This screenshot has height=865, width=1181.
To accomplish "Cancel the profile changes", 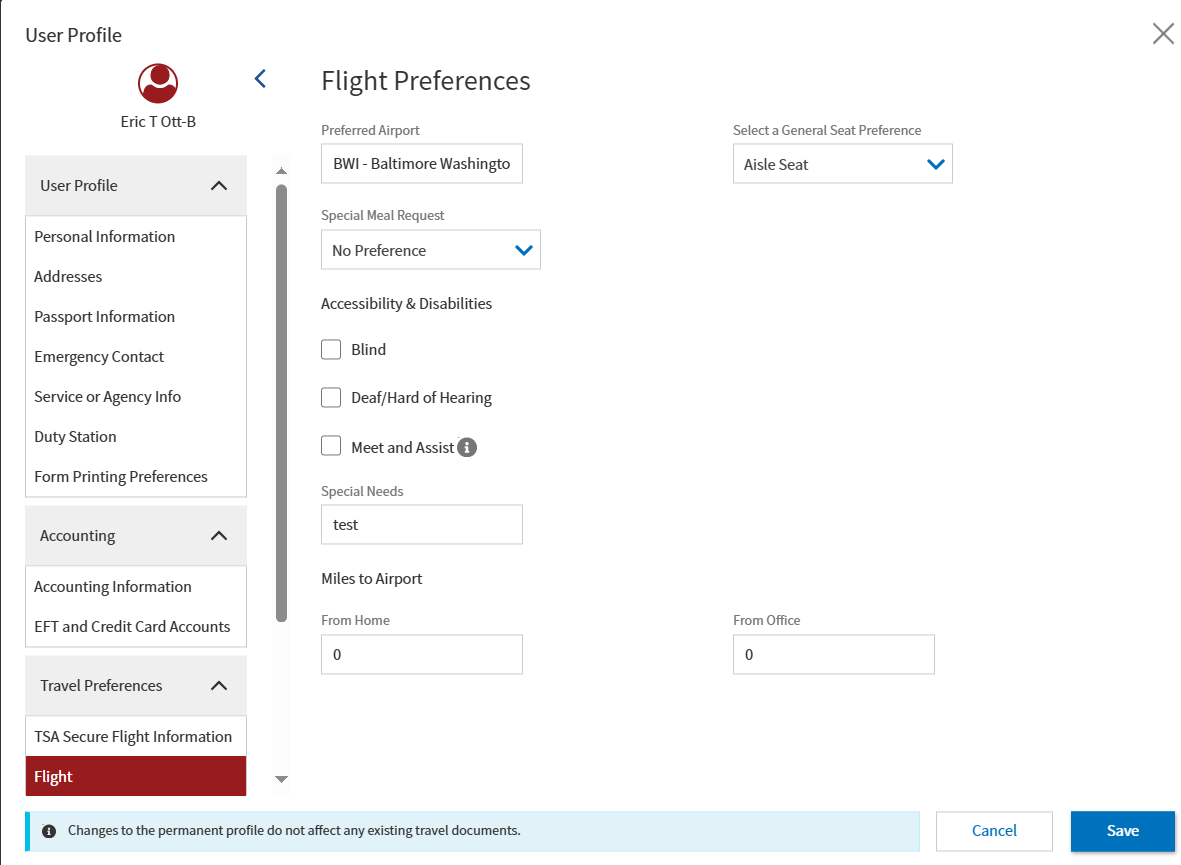I will pyautogui.click(x=994, y=831).
